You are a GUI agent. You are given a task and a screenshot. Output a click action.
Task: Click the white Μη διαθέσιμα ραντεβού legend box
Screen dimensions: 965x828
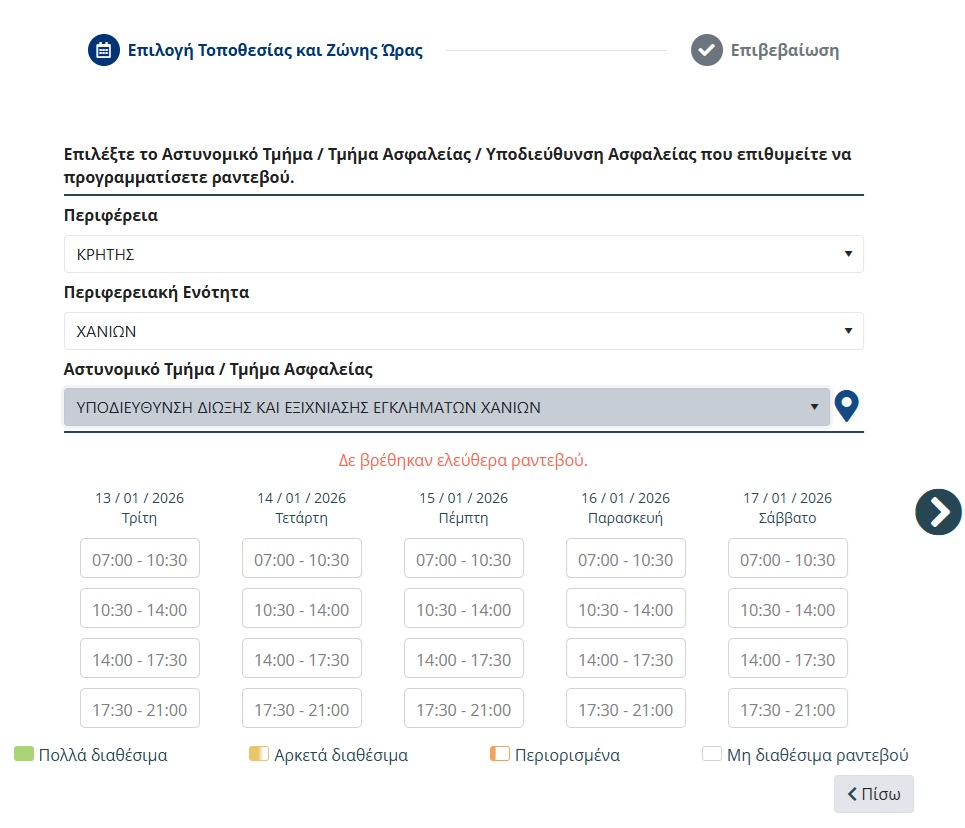[712, 754]
